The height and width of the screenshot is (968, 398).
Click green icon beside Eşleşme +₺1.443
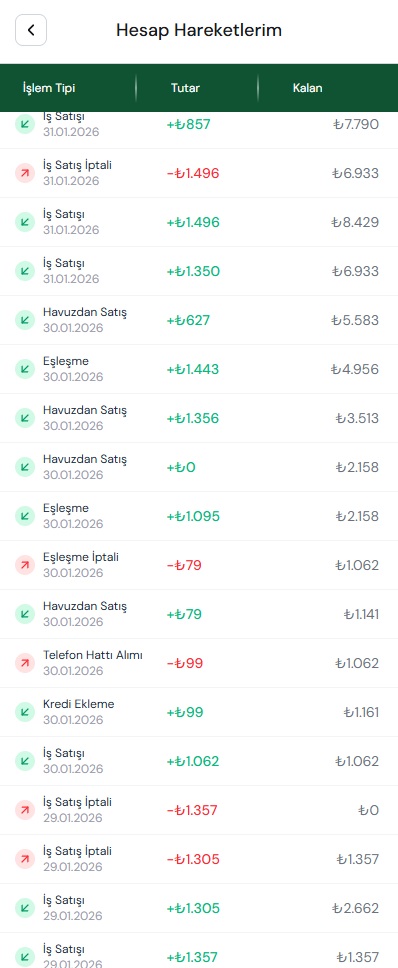[x=25, y=369]
